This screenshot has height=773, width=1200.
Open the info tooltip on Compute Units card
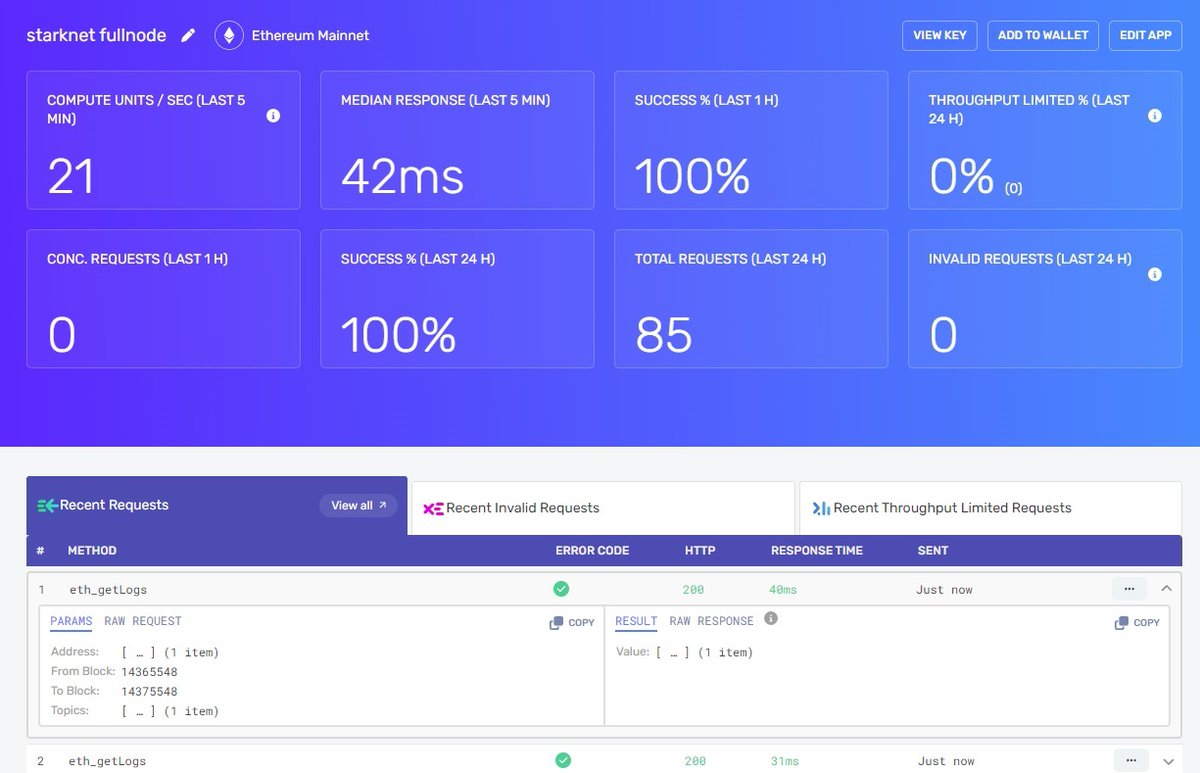click(x=271, y=115)
